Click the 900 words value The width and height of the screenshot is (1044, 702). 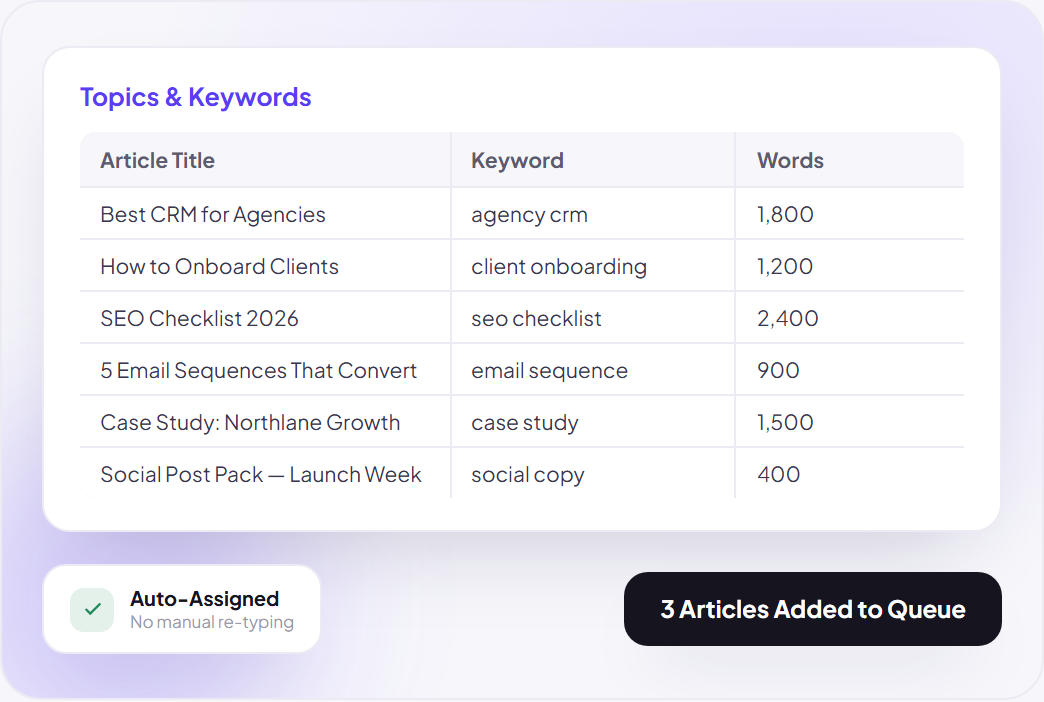point(778,370)
